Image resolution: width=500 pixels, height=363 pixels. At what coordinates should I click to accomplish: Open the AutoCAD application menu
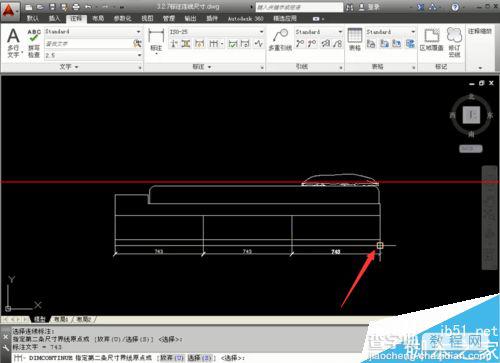[9, 10]
